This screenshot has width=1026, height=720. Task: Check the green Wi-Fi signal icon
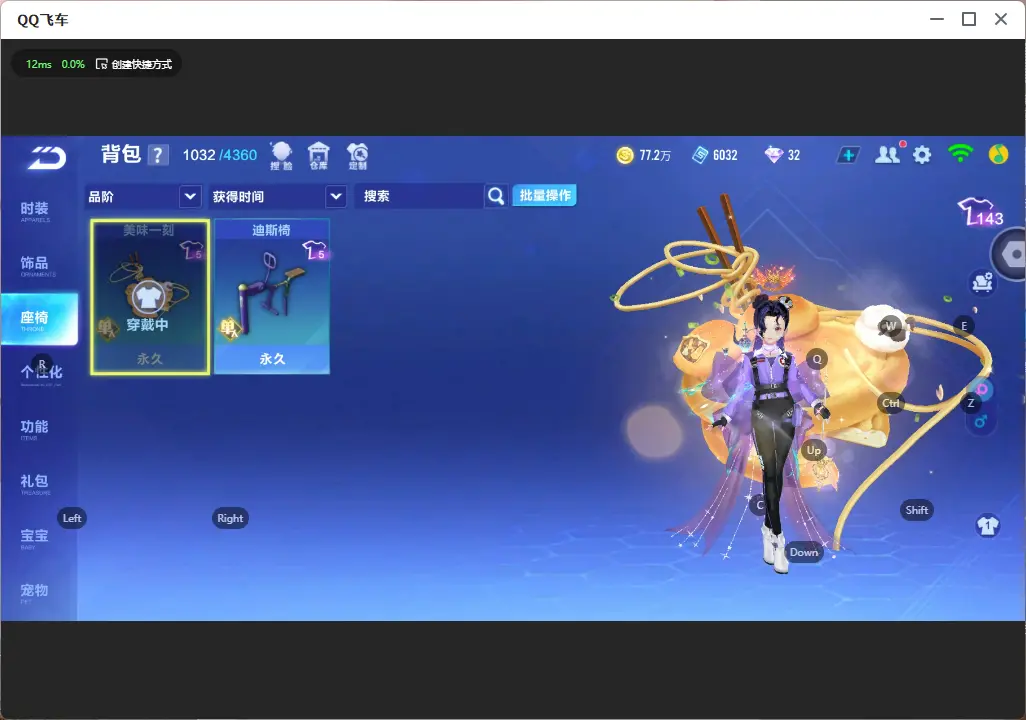click(x=960, y=154)
